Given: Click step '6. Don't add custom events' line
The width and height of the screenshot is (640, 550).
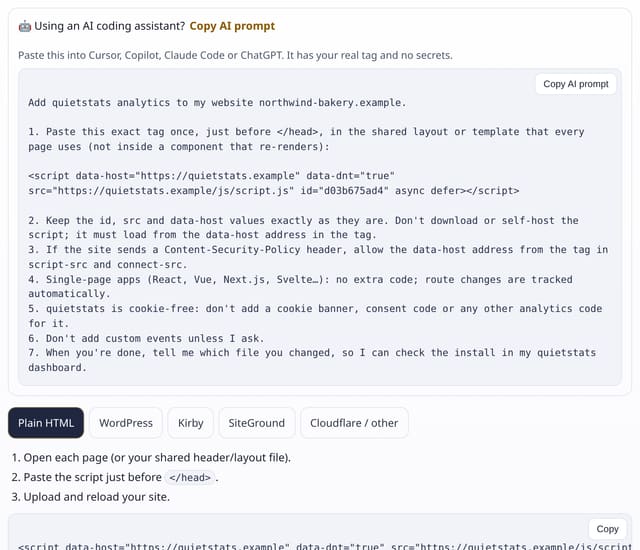Looking at the screenshot, I should 146,339.
